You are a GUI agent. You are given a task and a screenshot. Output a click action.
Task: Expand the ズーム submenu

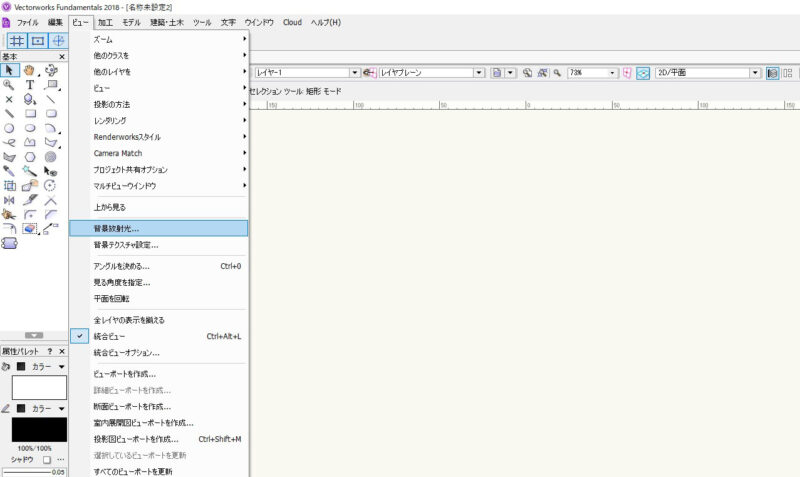(x=159, y=39)
